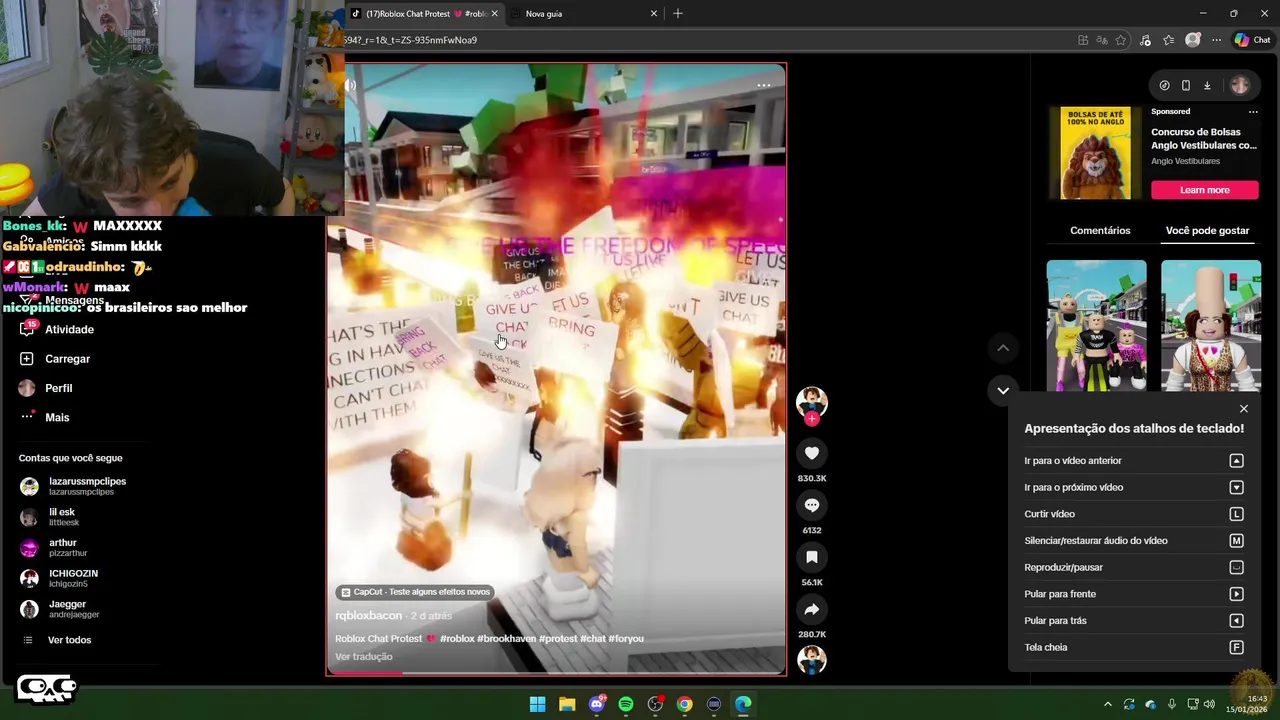The height and width of the screenshot is (720, 1280).
Task: Share the video using the arrow icon
Action: pyautogui.click(x=812, y=609)
